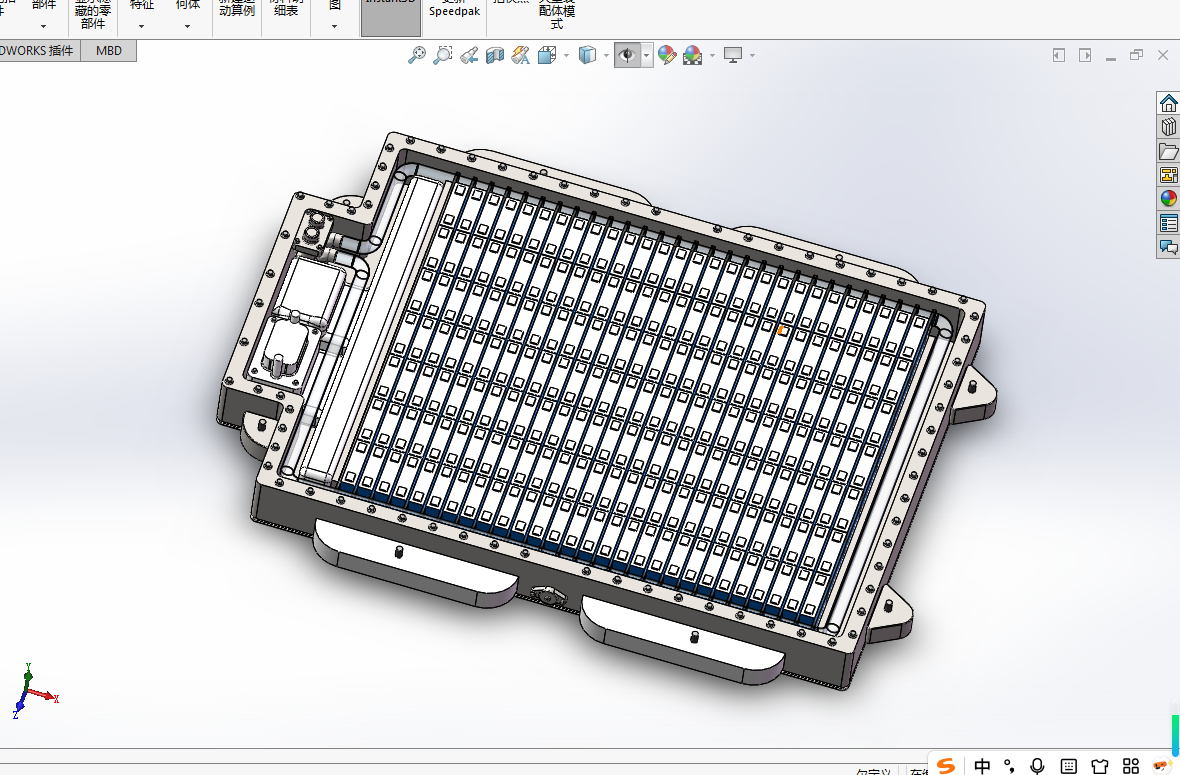Open the Section View tool
The width and height of the screenshot is (1180, 775).
(494, 55)
